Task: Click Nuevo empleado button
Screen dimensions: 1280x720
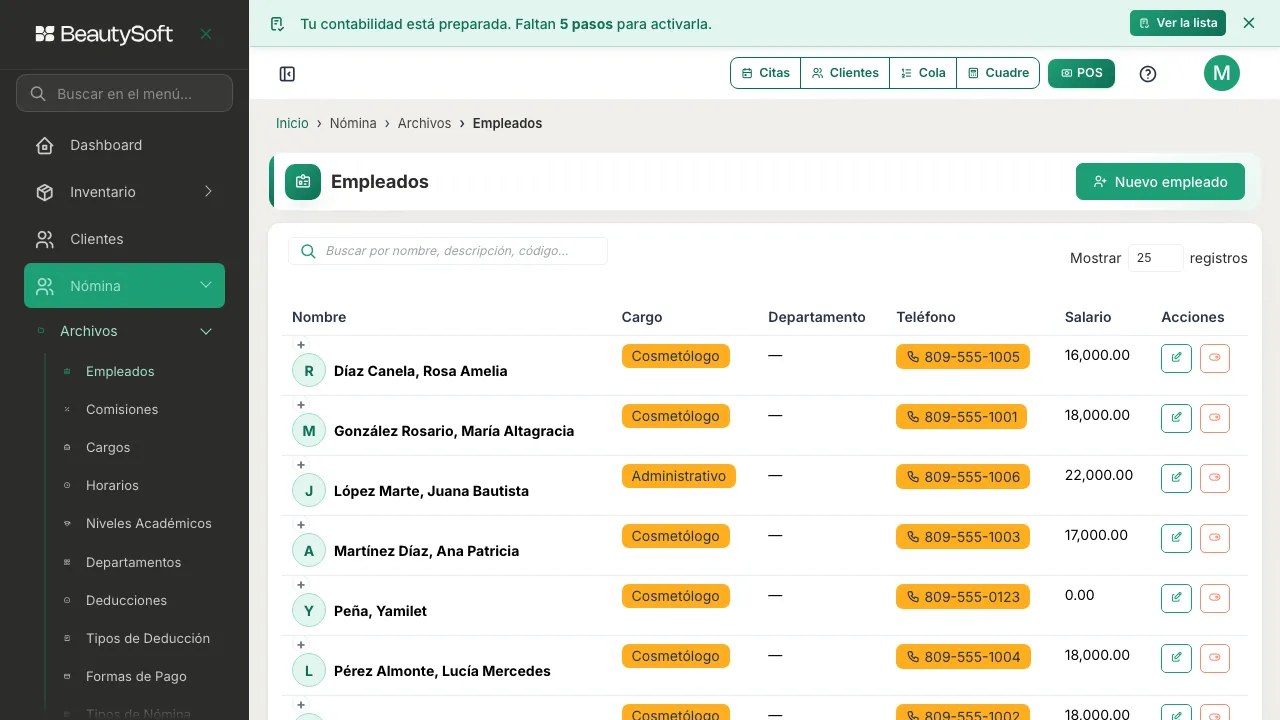Action: coord(1160,182)
